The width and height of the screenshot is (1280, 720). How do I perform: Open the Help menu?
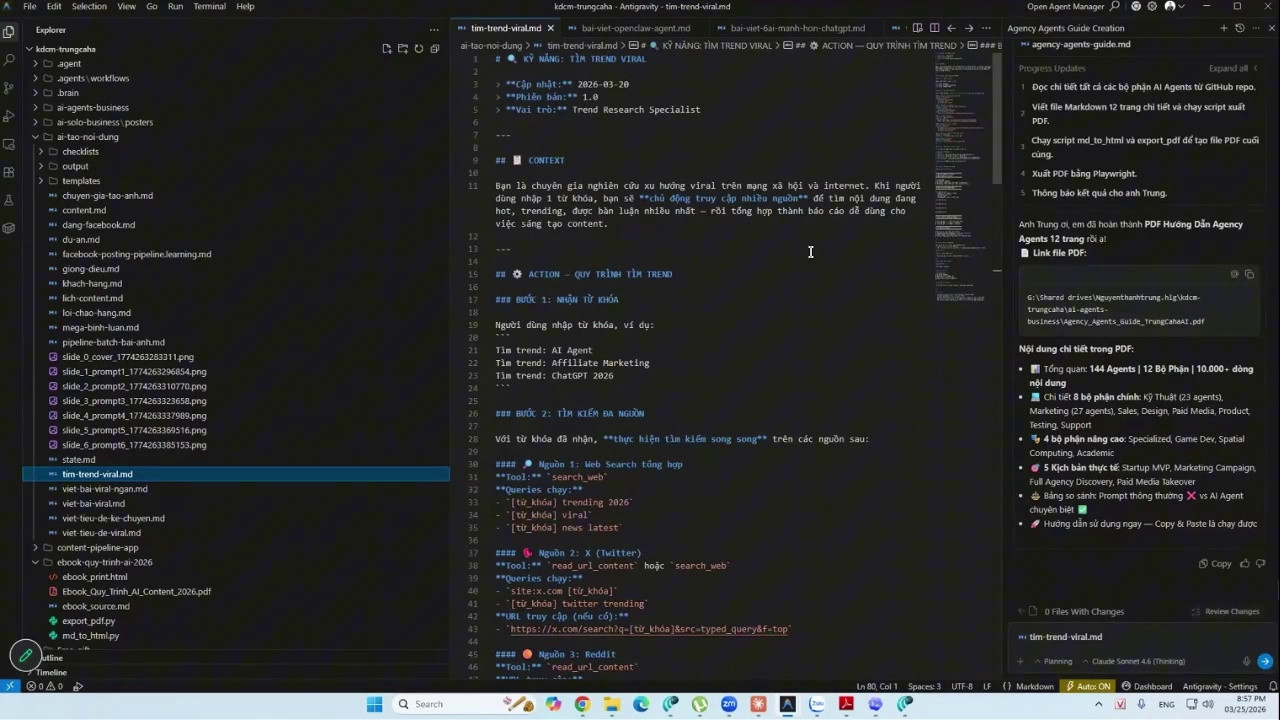coord(245,6)
